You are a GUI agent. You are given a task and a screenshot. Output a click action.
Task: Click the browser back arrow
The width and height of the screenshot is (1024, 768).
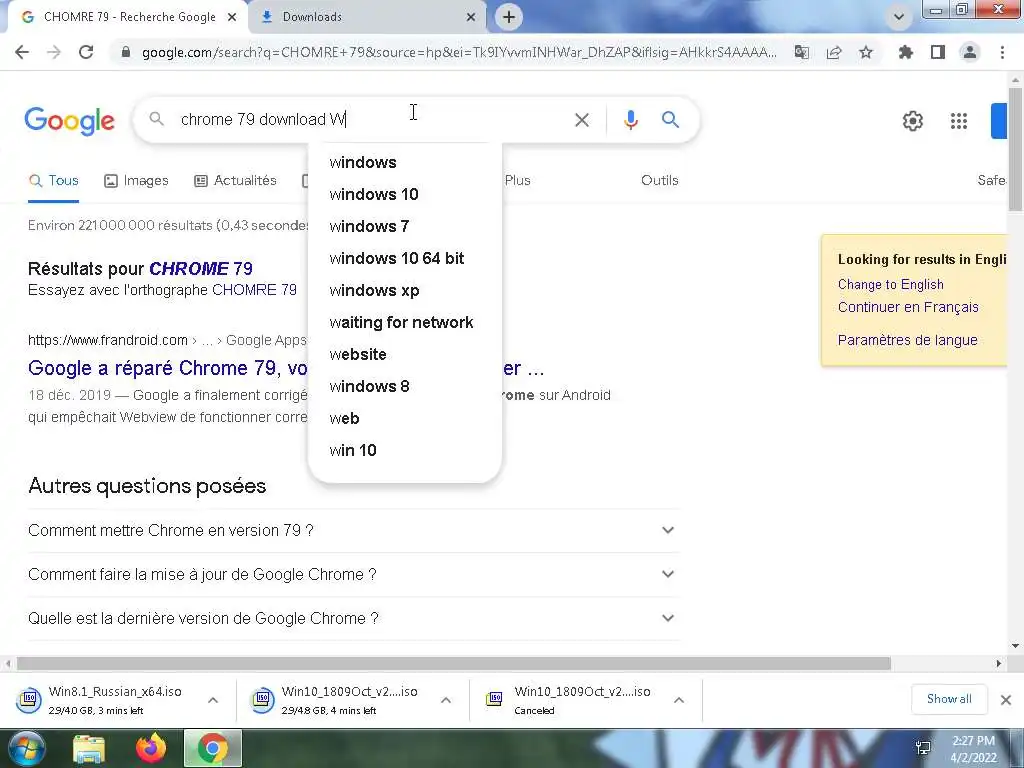click(x=22, y=52)
